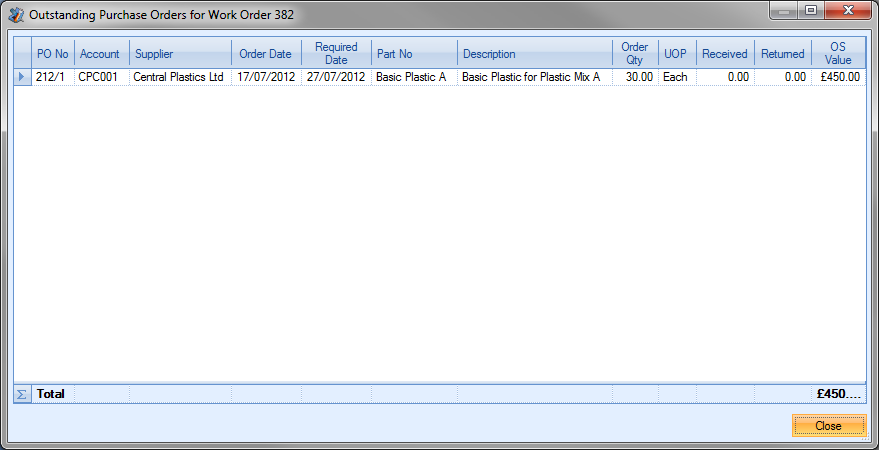Click the Returned column header
The width and height of the screenshot is (879, 450).
(782, 54)
